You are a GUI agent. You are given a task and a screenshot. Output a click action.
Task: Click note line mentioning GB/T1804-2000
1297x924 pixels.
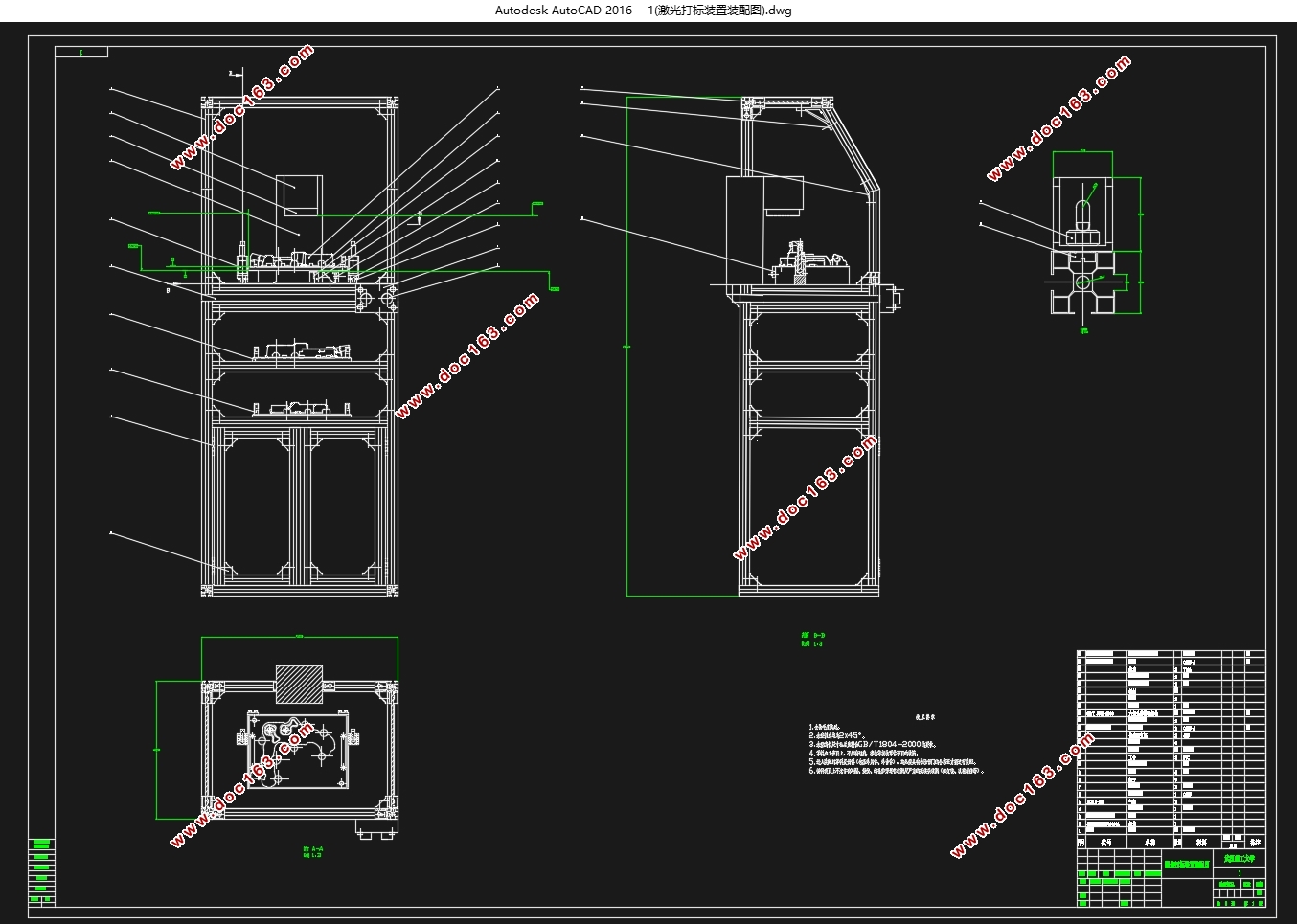coord(873,744)
